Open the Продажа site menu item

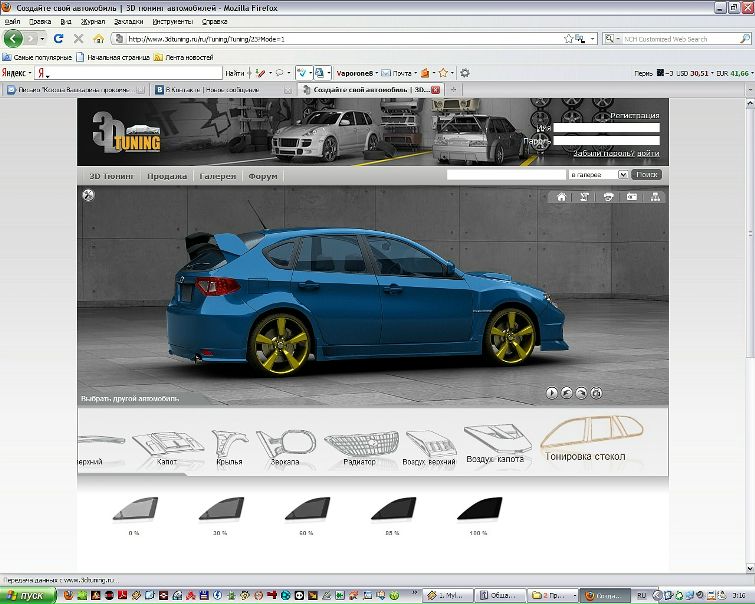[167, 176]
